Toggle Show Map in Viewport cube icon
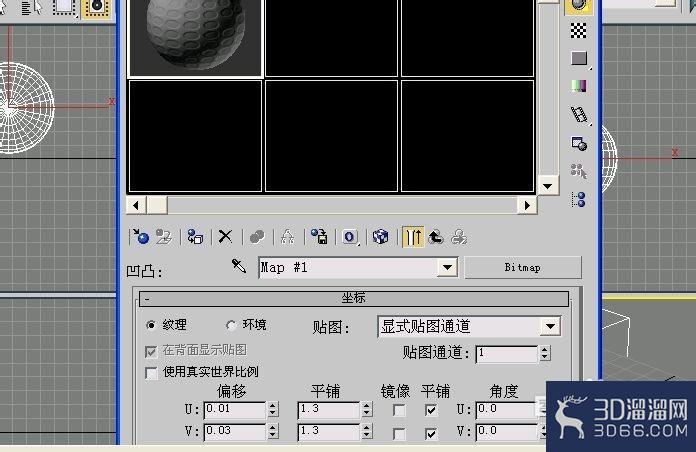Viewport: 696px width, 452px height. (x=380, y=237)
